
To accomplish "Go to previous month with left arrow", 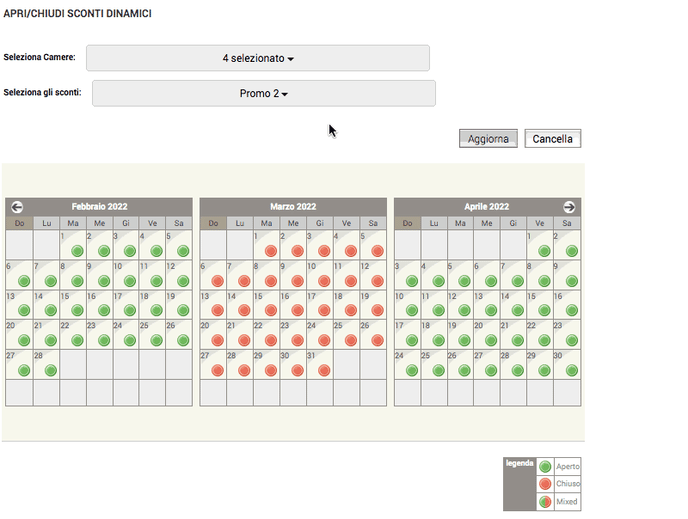I will pos(17,207).
